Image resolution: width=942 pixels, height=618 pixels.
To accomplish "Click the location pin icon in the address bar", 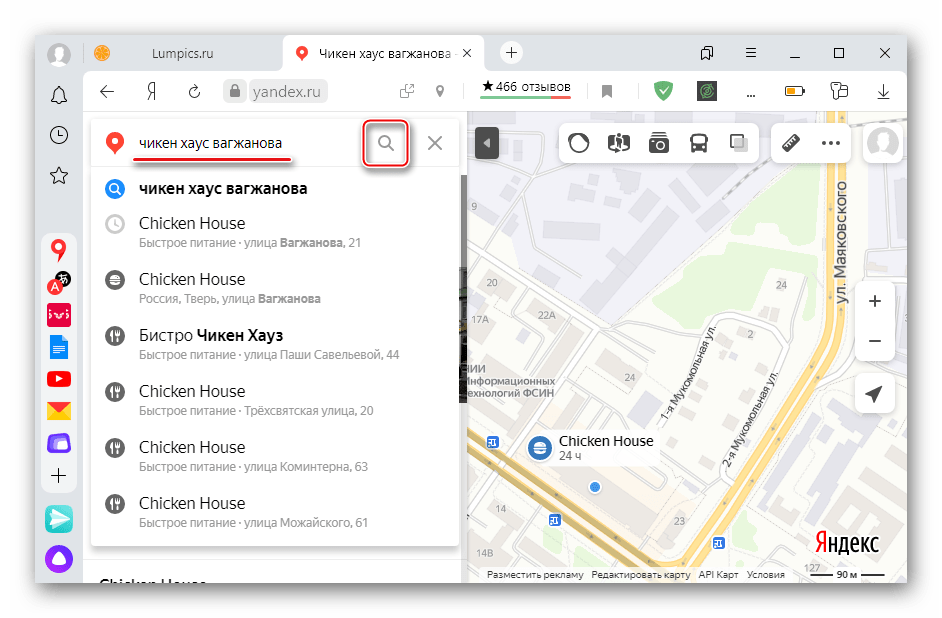I will coord(440,91).
